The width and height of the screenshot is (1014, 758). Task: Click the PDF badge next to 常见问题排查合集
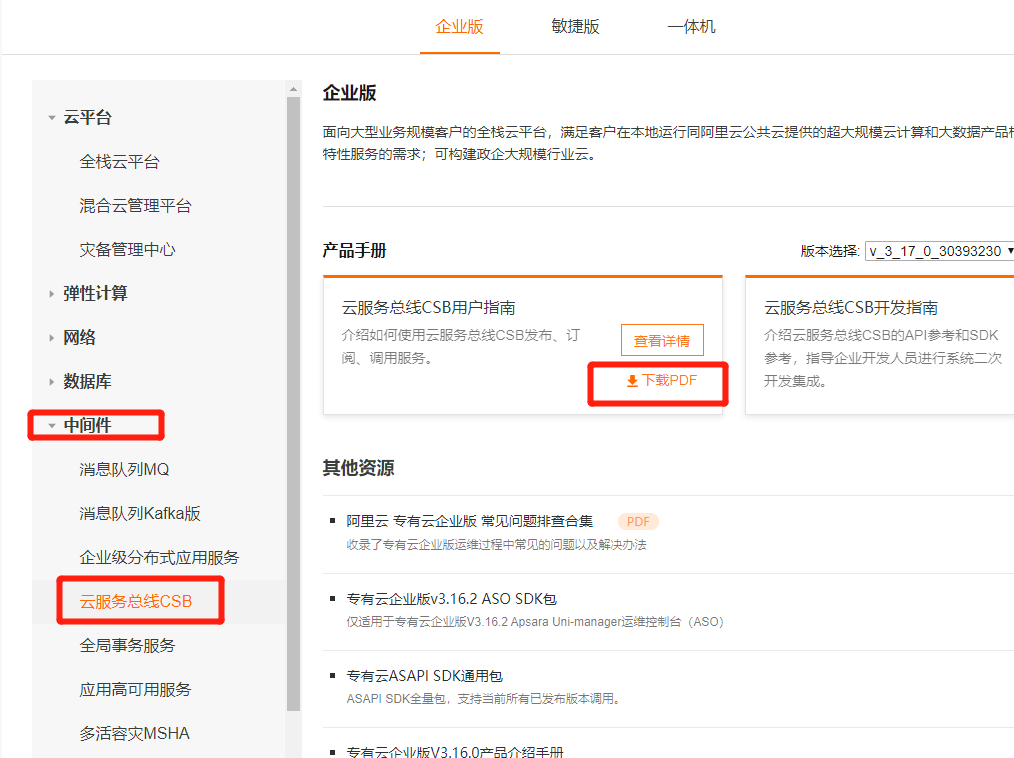coord(638,521)
